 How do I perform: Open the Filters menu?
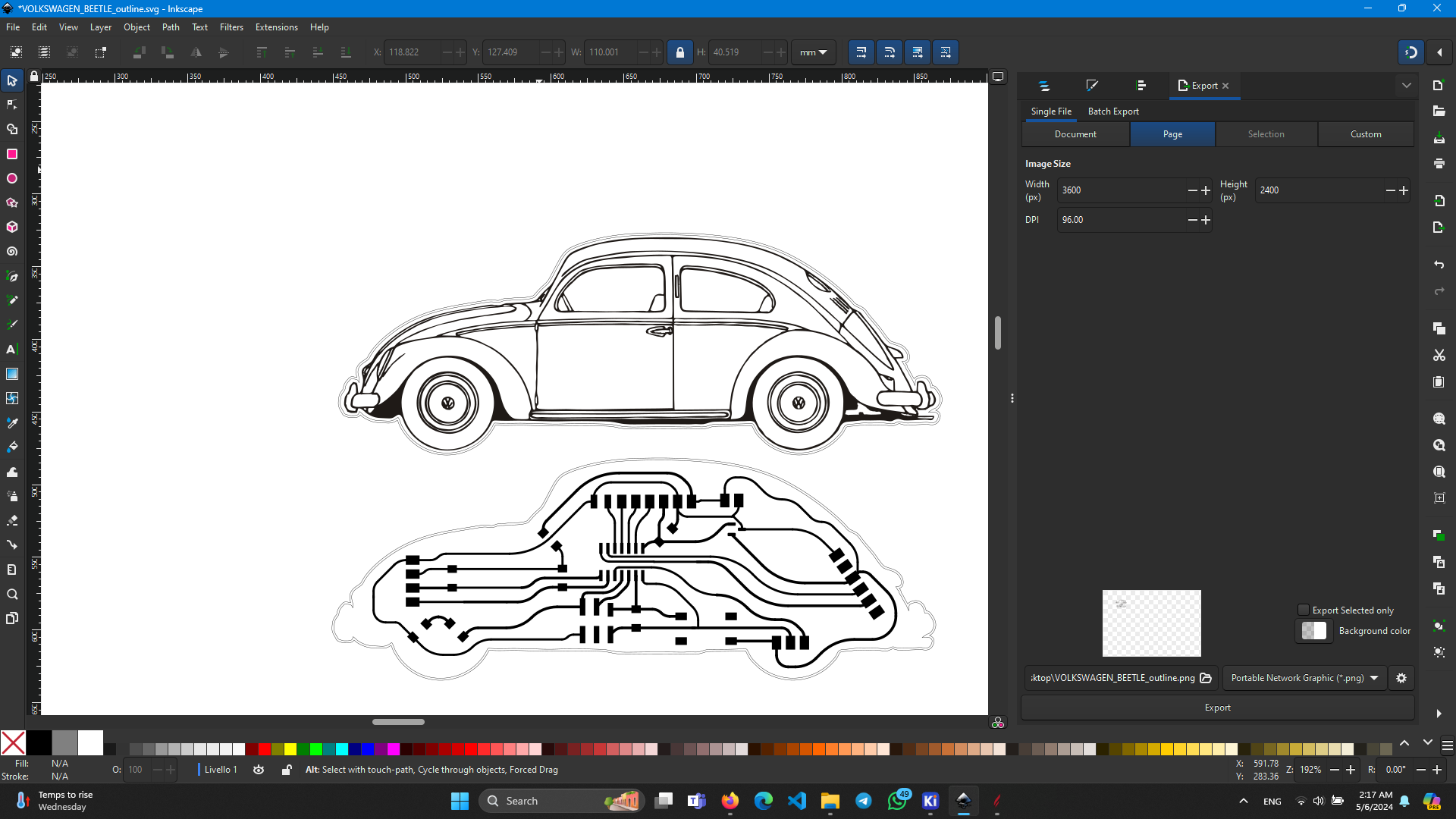point(231,27)
